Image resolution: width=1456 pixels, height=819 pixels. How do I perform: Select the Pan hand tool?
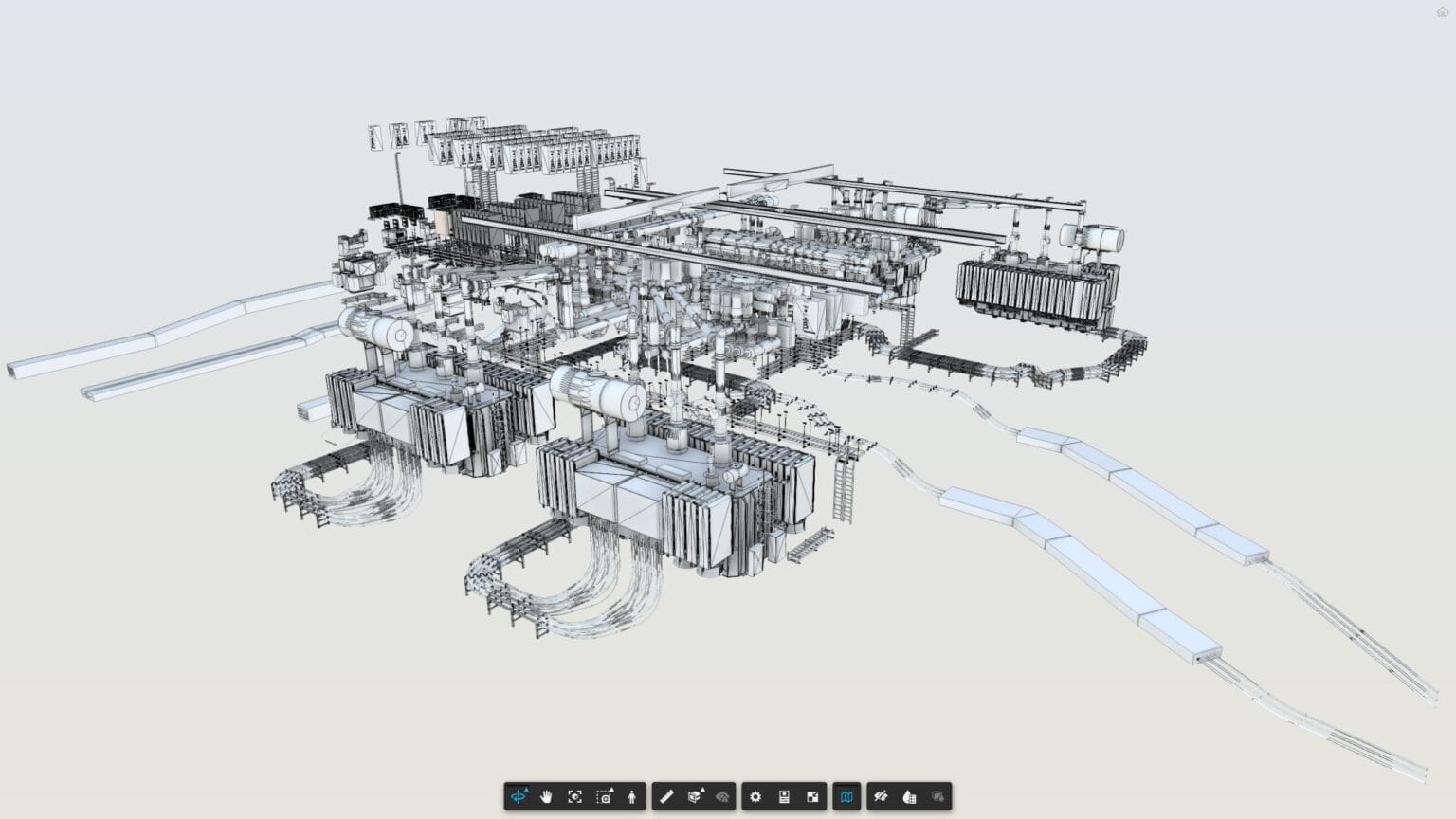pos(546,796)
